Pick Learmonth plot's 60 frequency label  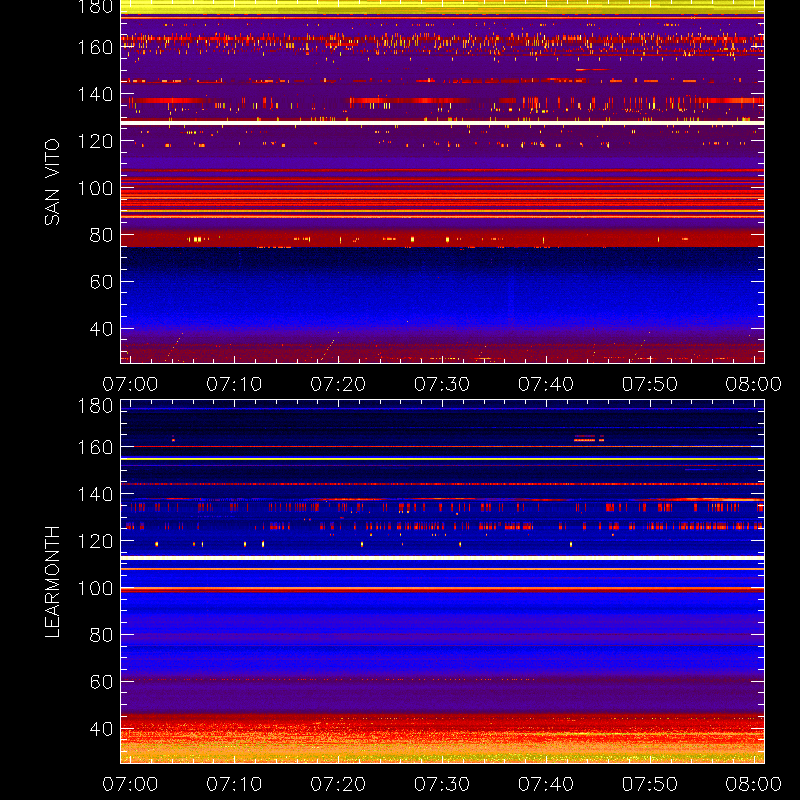coord(101,682)
